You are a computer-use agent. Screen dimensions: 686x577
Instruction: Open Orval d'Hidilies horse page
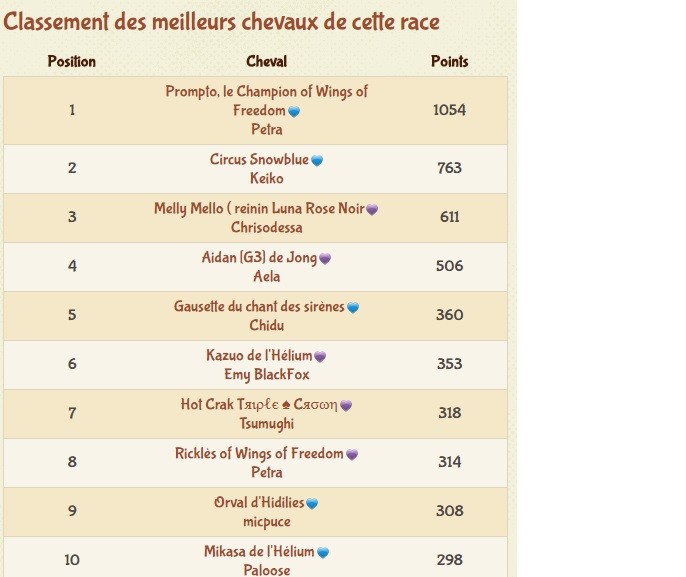point(259,503)
